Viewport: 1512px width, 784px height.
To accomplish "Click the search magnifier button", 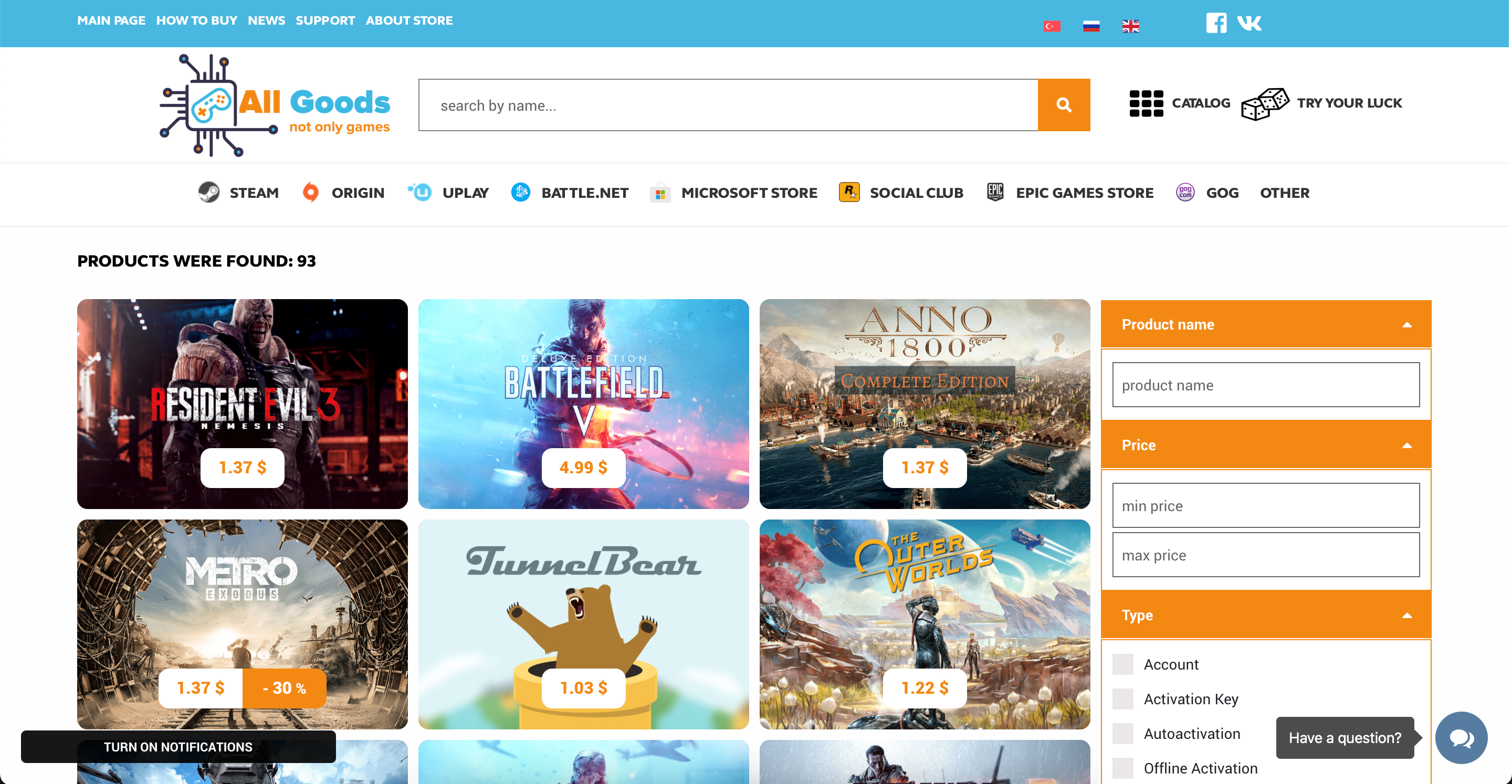I will pyautogui.click(x=1063, y=104).
